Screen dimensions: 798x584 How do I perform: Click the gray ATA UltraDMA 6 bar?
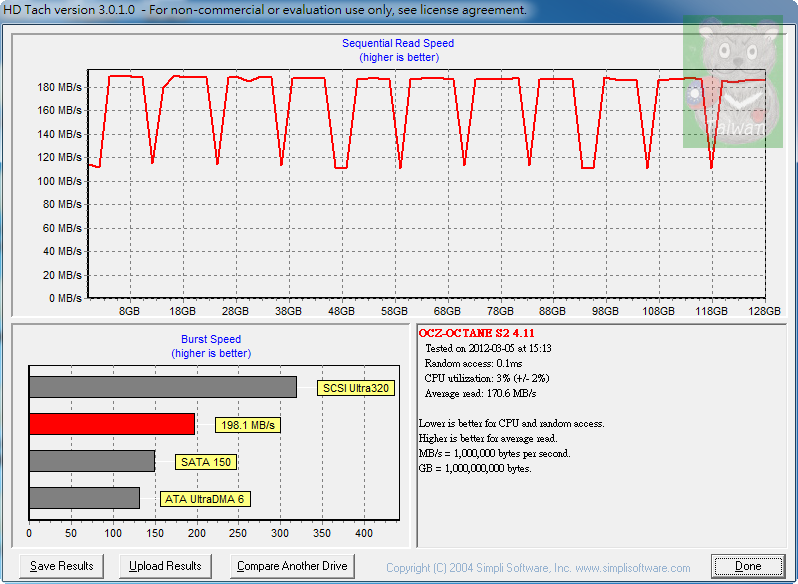click(84, 498)
